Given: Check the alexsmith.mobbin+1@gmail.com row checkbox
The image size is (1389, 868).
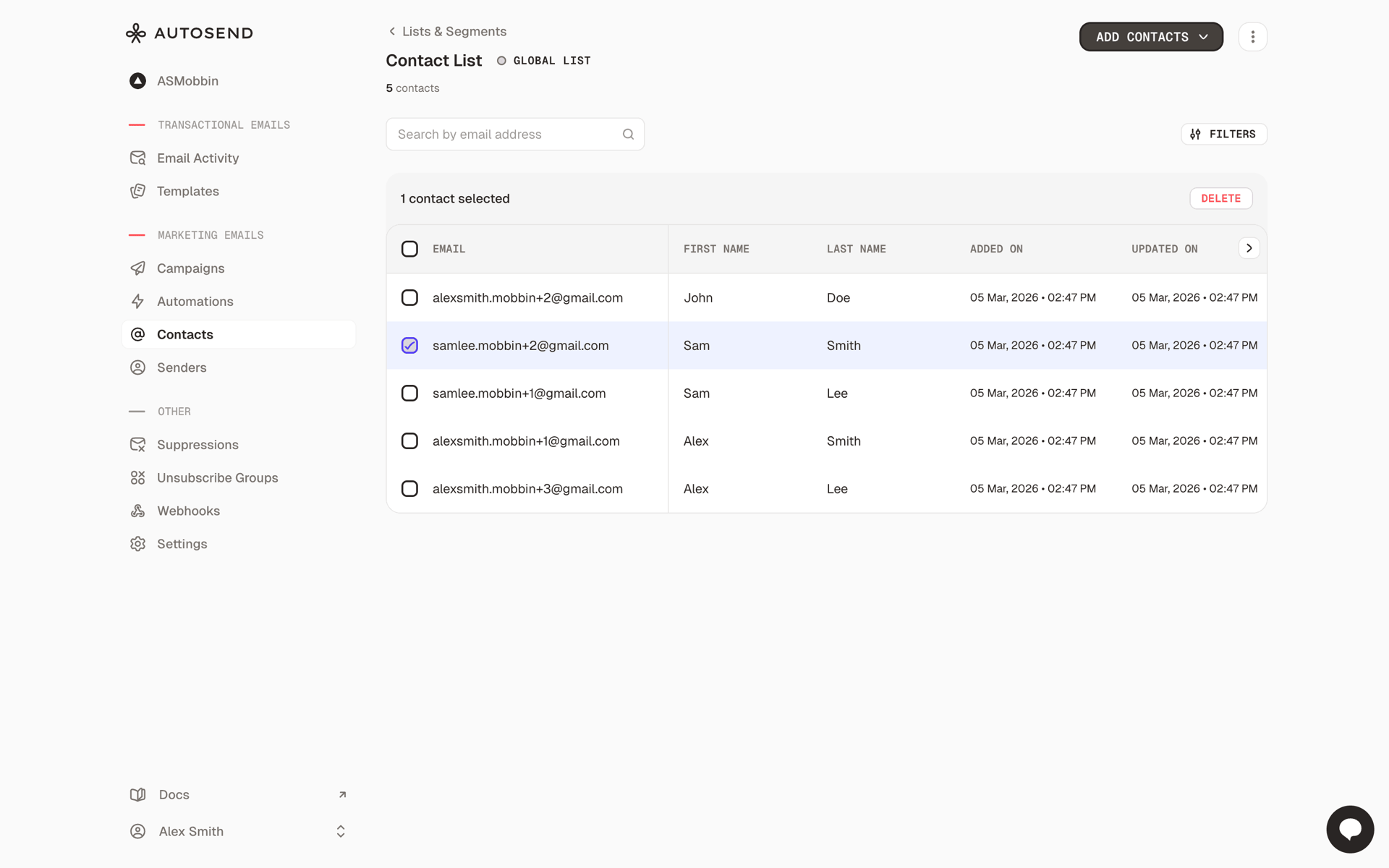Looking at the screenshot, I should click(409, 441).
